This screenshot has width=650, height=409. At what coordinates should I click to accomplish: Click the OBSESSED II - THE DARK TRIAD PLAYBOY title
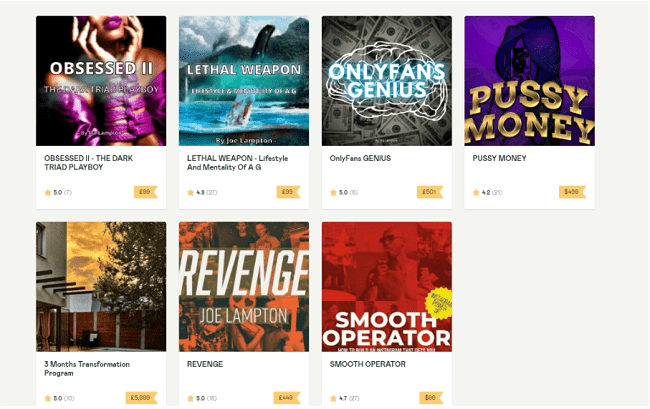[x=89, y=162]
